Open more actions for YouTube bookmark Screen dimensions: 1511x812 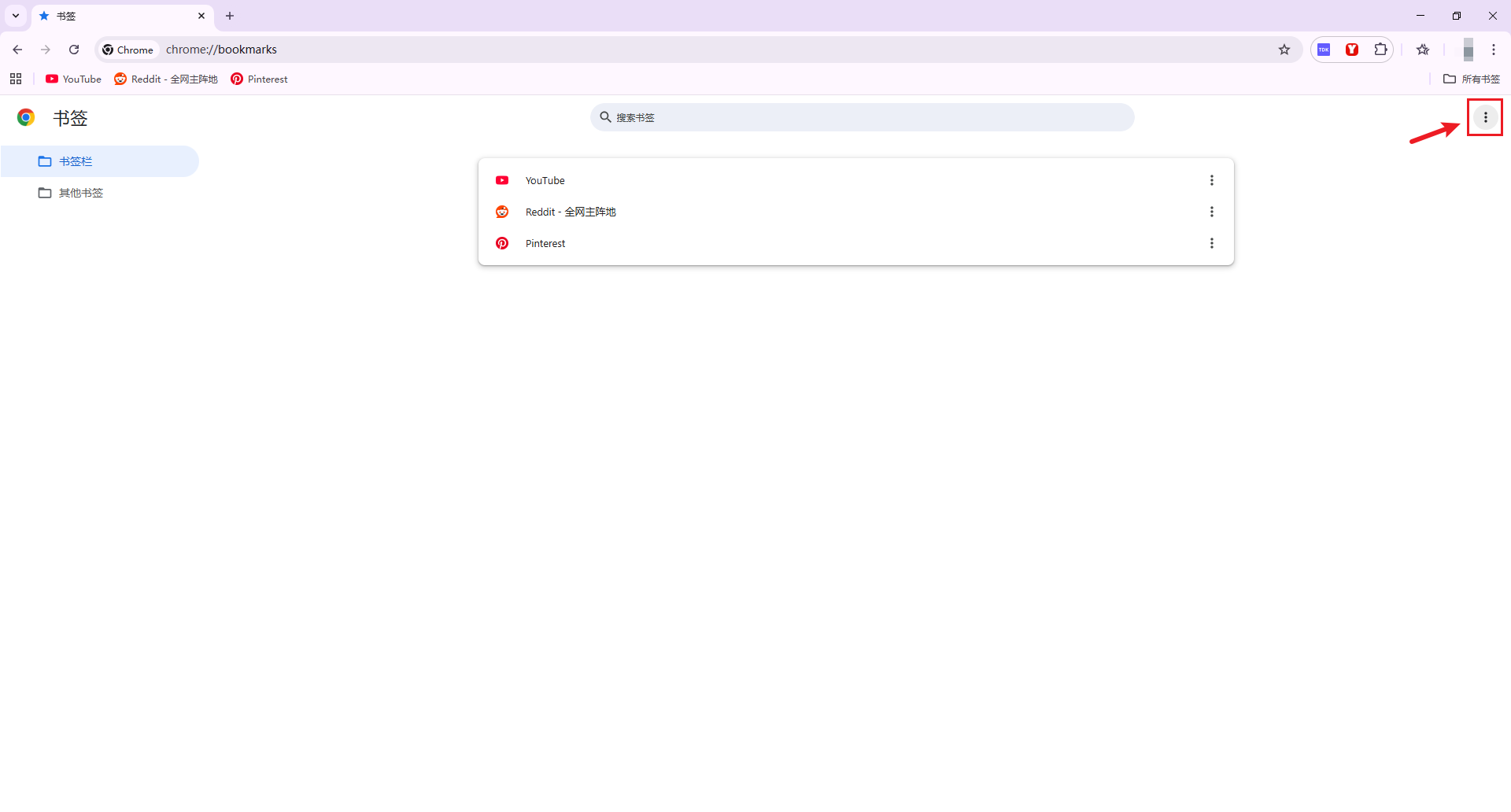click(x=1211, y=180)
